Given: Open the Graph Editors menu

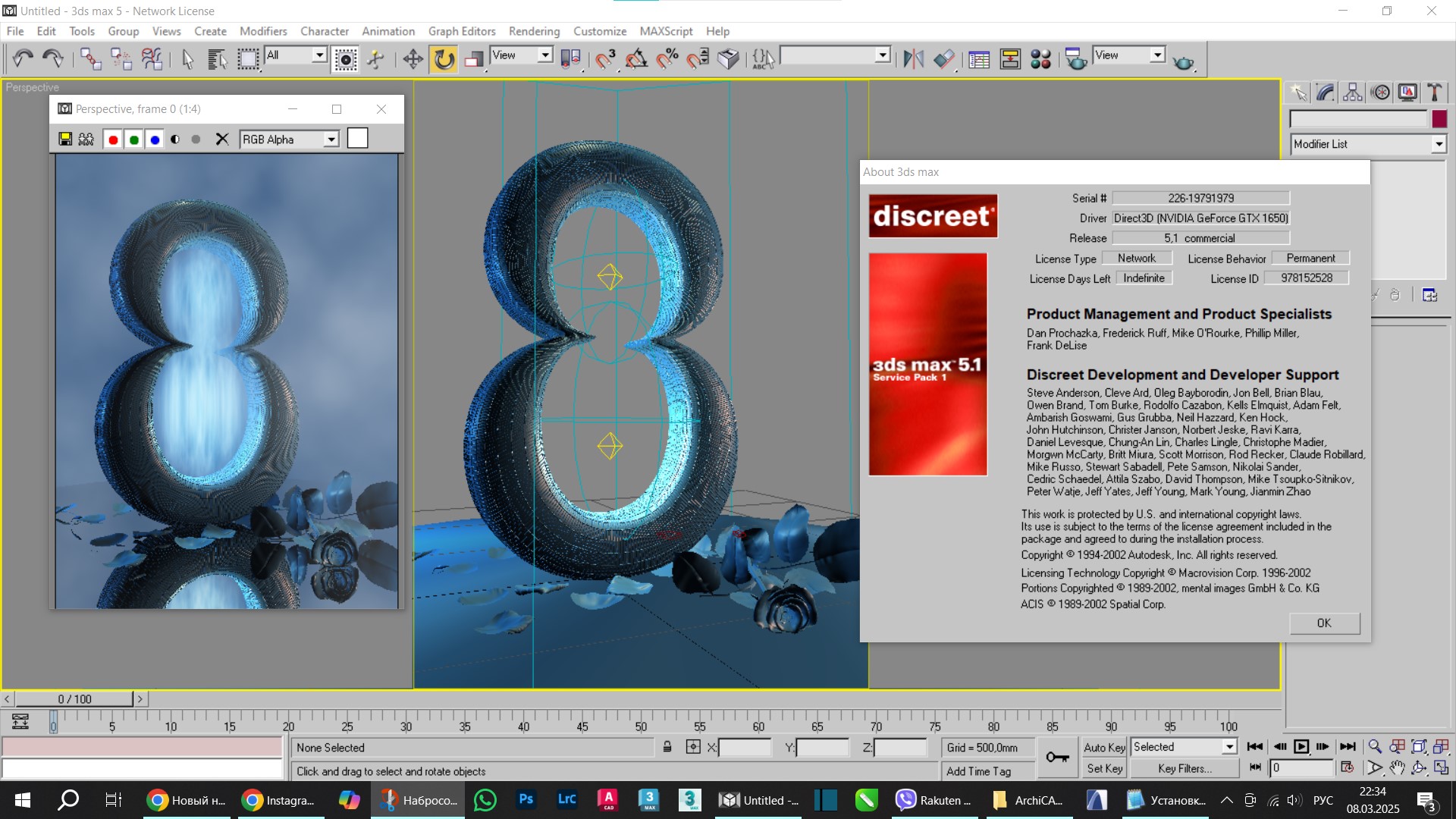Looking at the screenshot, I should pos(461,31).
